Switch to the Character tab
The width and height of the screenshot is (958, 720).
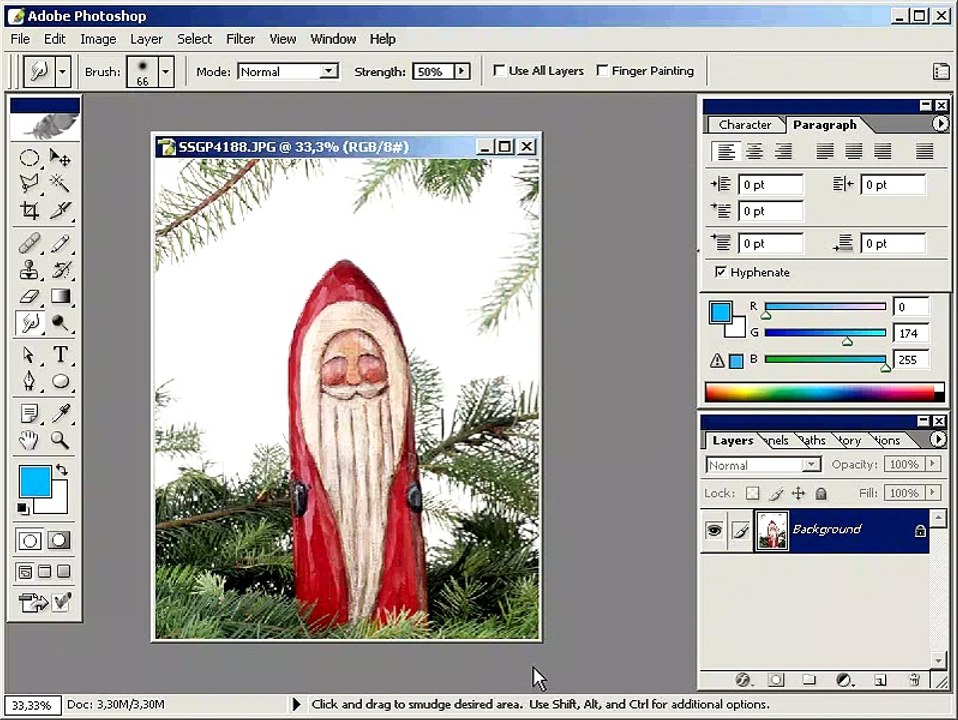click(745, 125)
